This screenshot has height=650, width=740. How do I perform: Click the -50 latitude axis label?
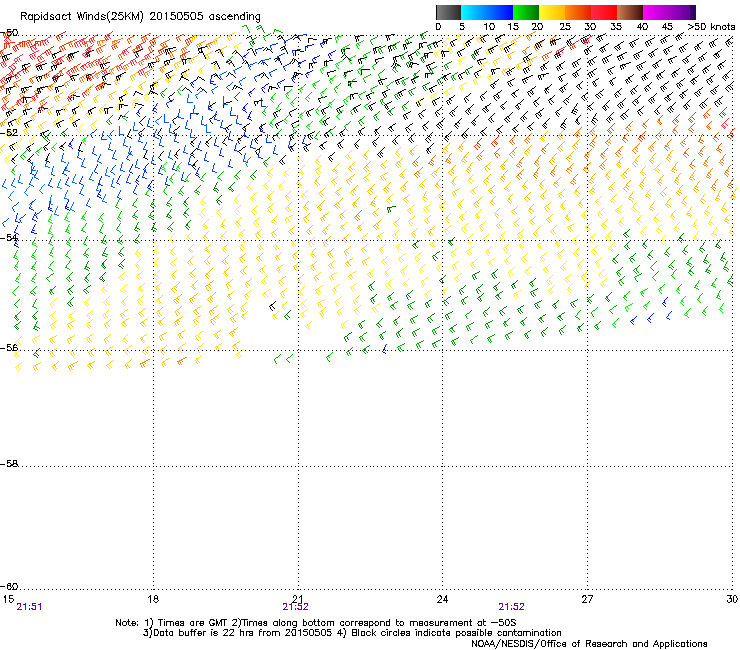[9, 33]
